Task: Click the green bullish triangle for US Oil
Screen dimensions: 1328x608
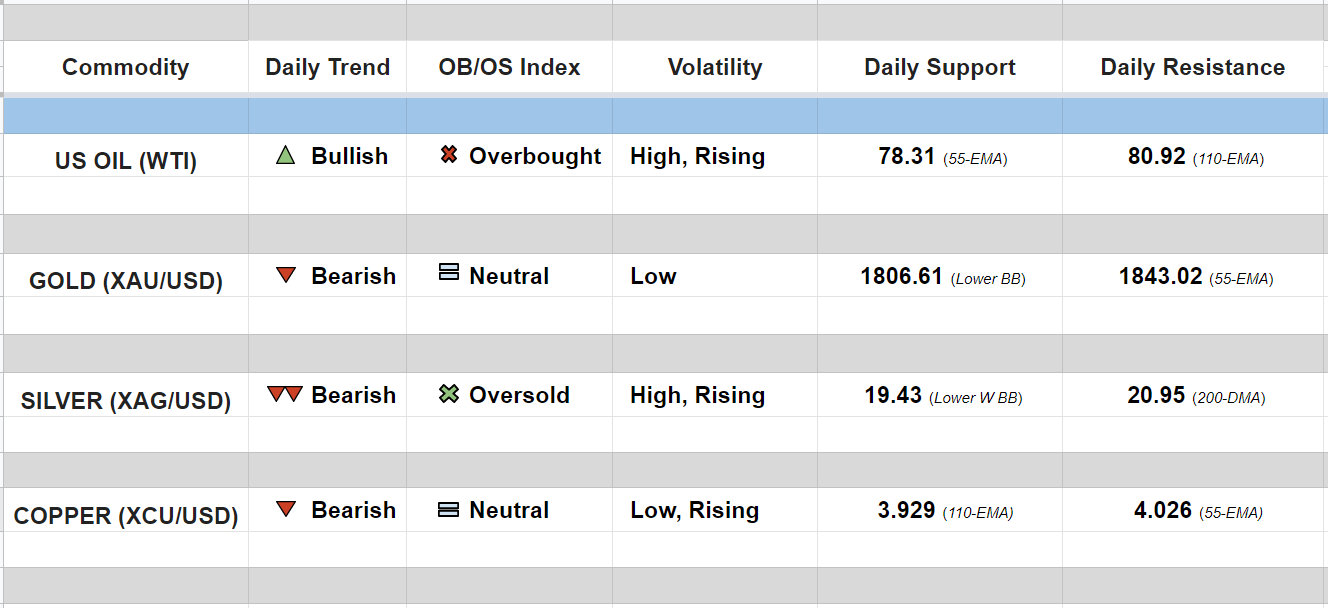Action: click(286, 156)
